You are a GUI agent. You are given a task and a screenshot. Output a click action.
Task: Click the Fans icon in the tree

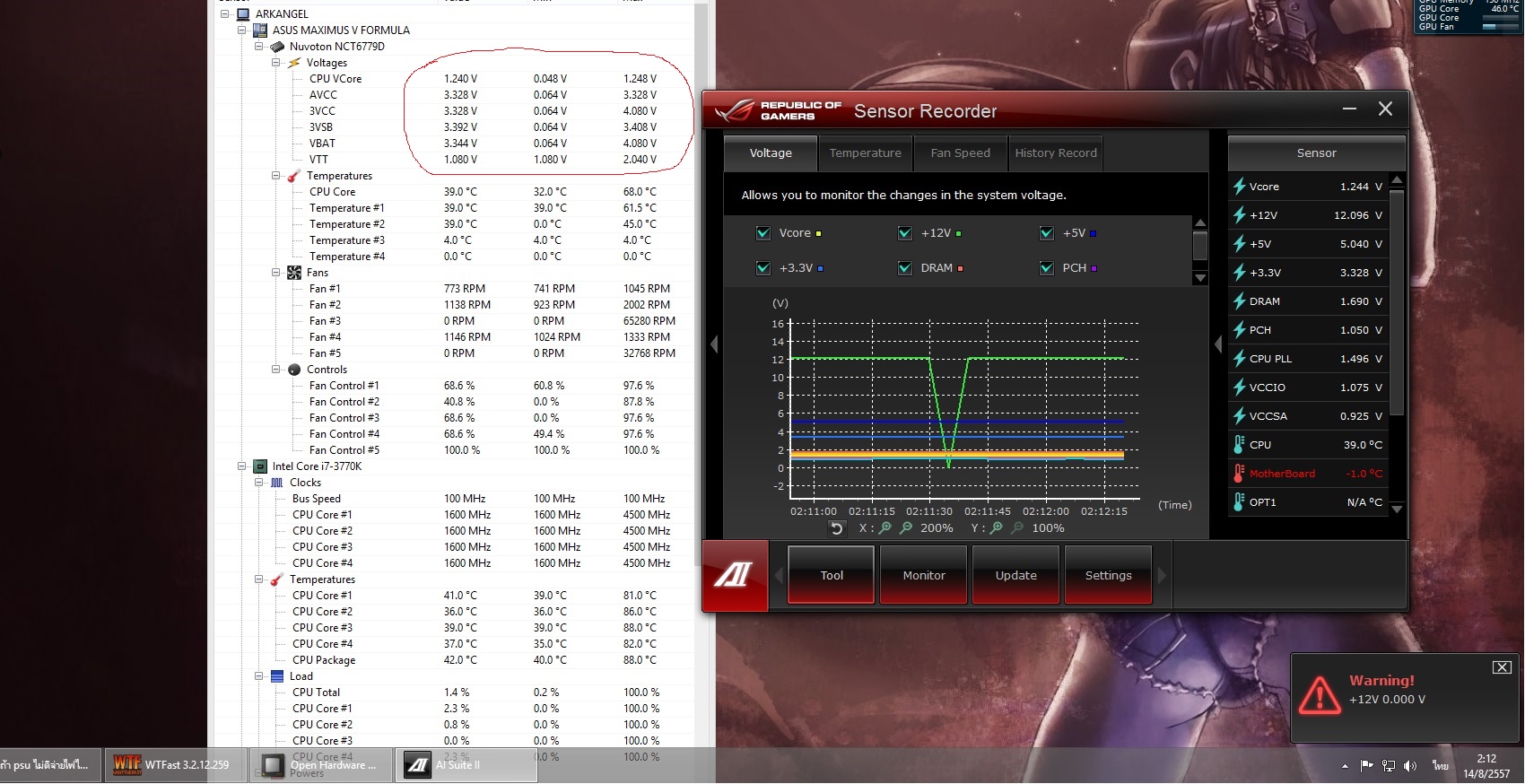[x=294, y=273]
